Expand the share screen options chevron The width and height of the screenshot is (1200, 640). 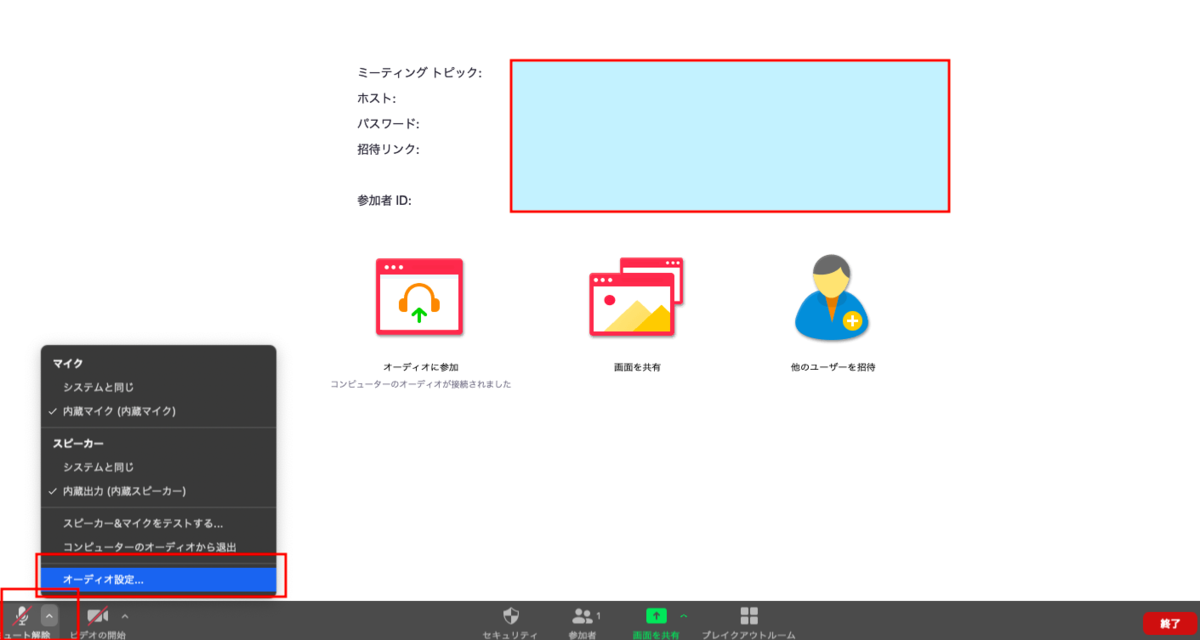684,615
